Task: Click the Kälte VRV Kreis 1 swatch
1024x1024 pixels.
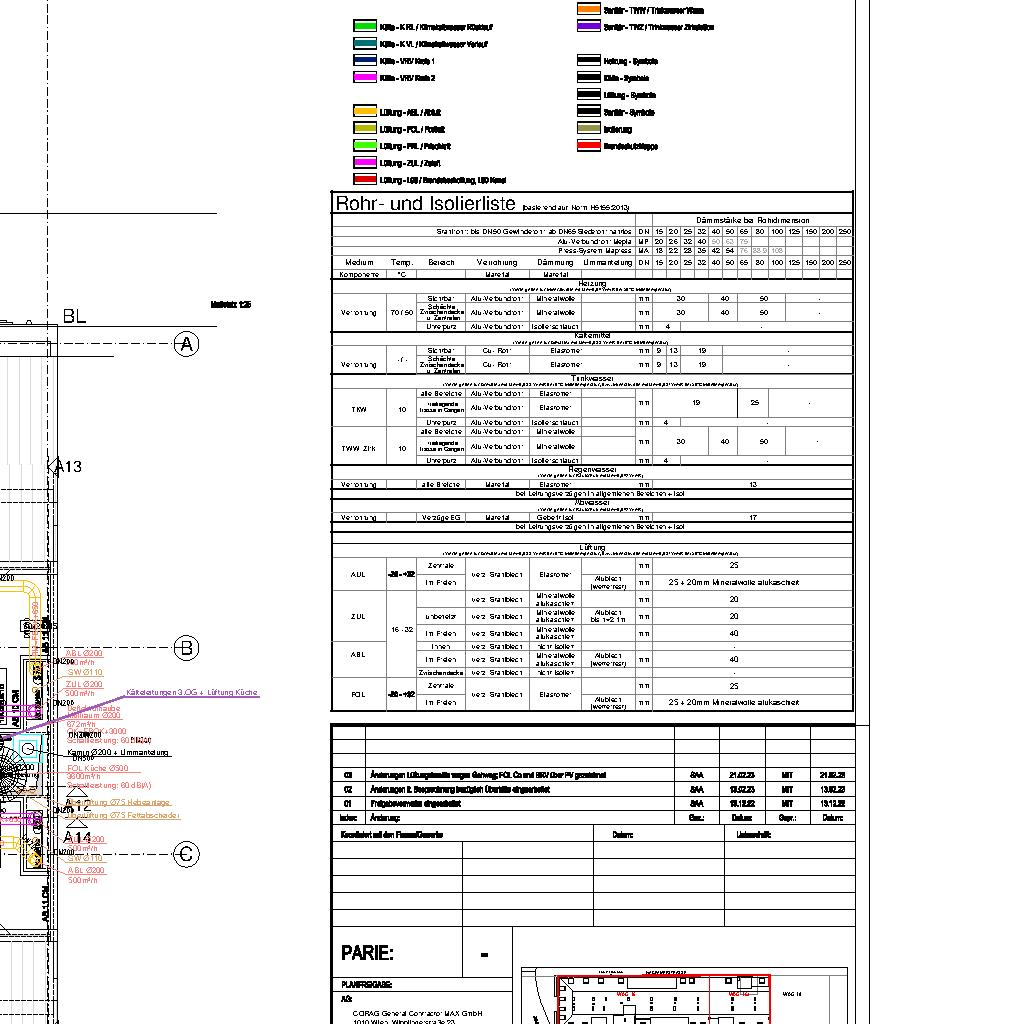Action: (x=364, y=61)
